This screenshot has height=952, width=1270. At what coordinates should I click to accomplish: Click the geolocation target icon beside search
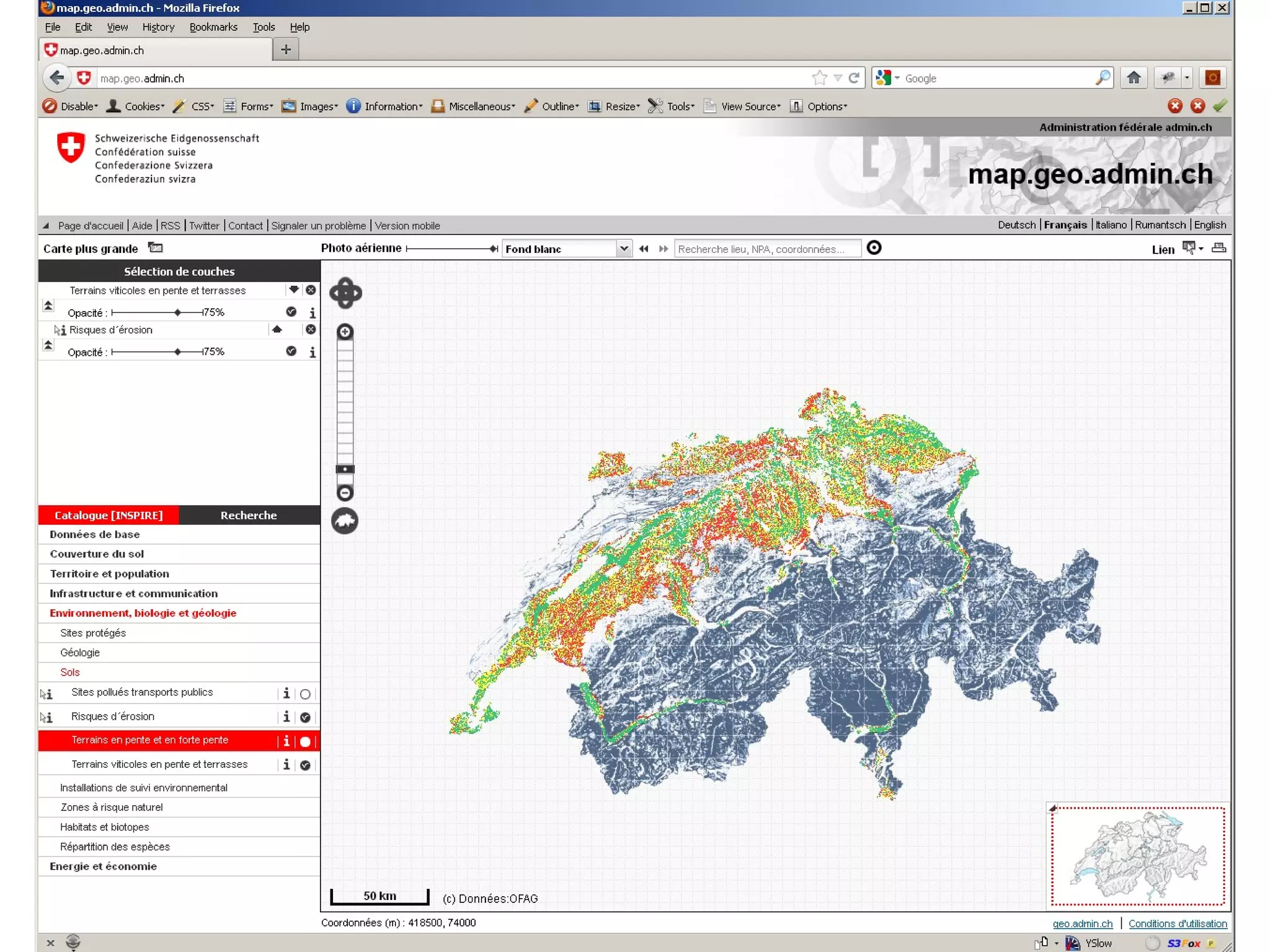click(874, 248)
